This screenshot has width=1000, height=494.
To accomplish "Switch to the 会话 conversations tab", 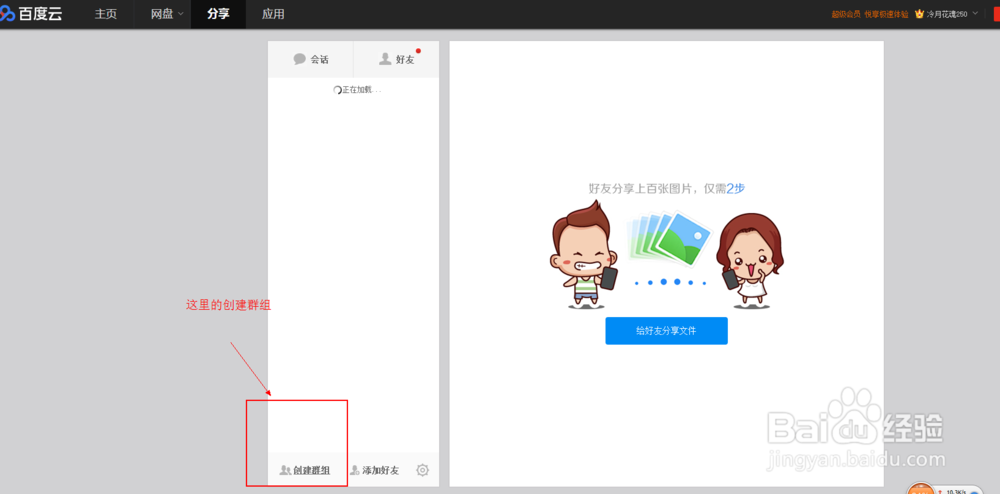I will (x=311, y=59).
